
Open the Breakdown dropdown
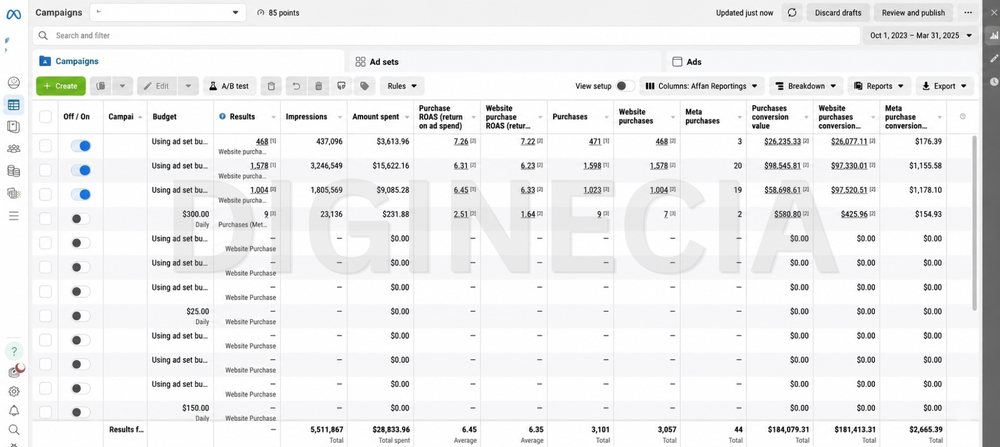coord(806,86)
